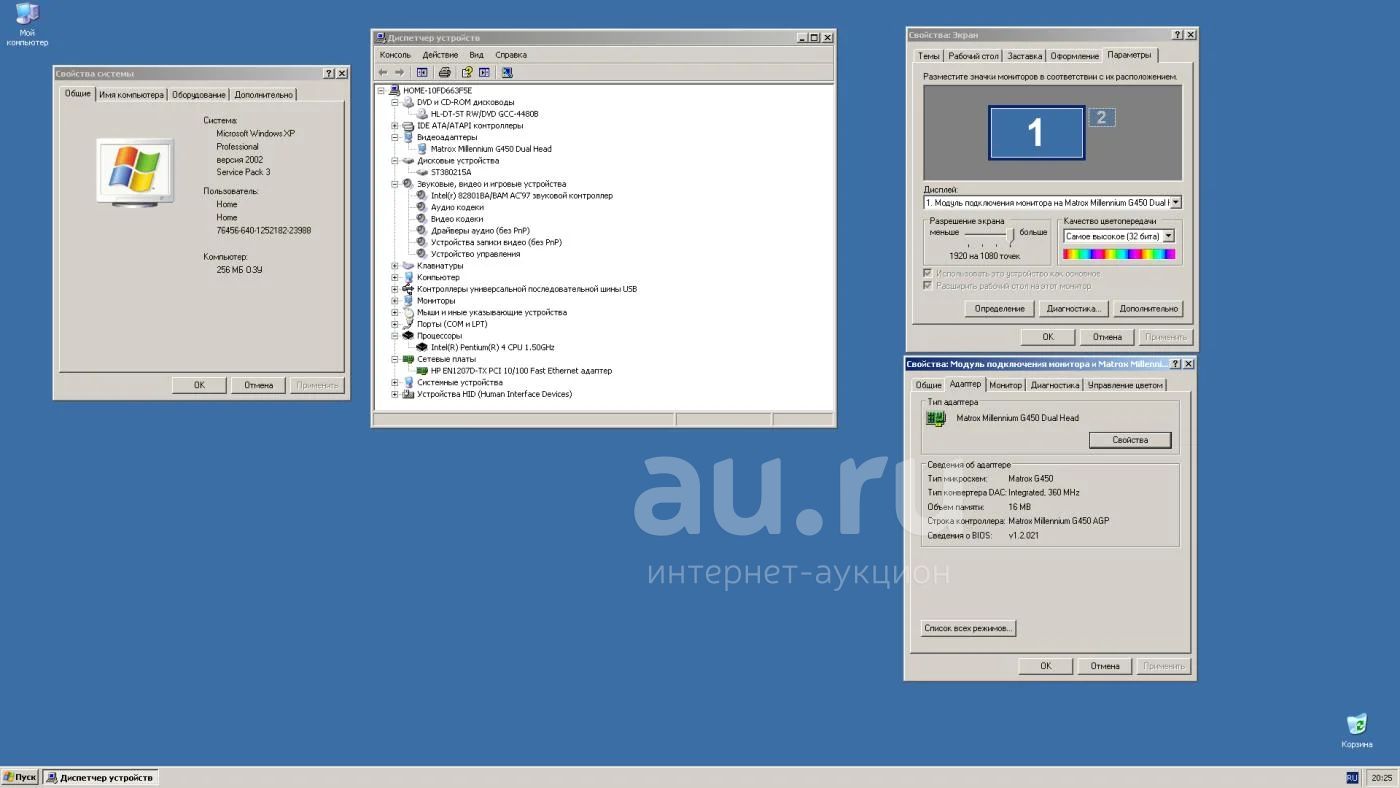Click the Диагностика... button in display settings
1400x788 pixels.
(x=1074, y=309)
